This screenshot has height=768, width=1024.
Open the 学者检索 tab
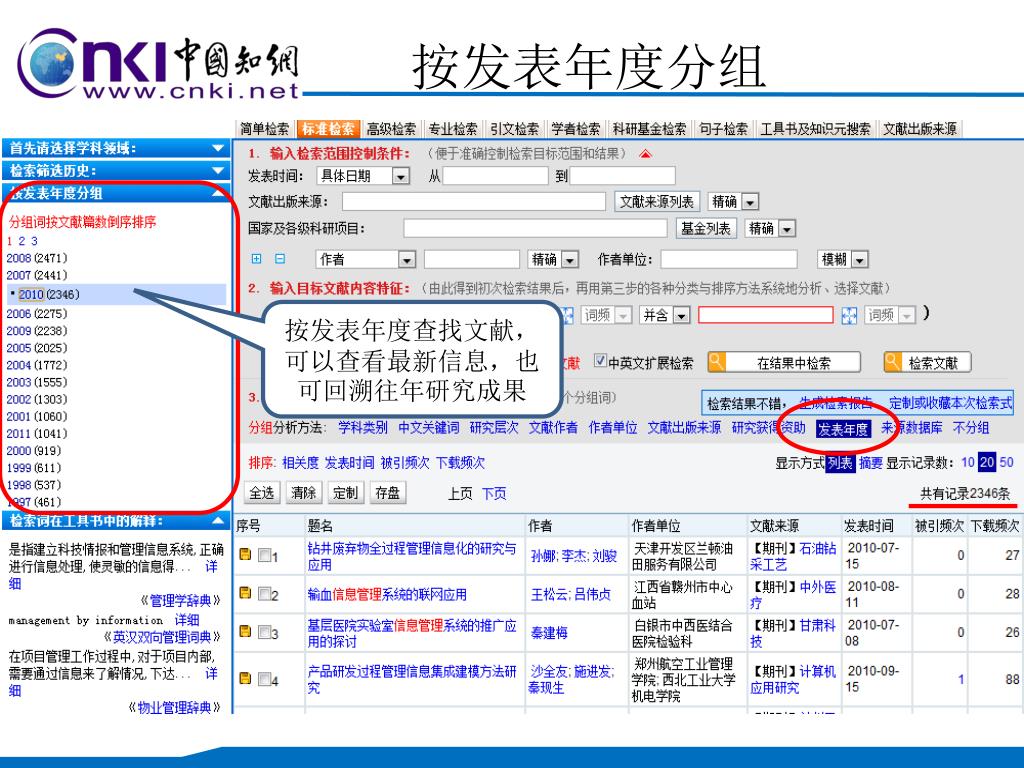pos(575,129)
